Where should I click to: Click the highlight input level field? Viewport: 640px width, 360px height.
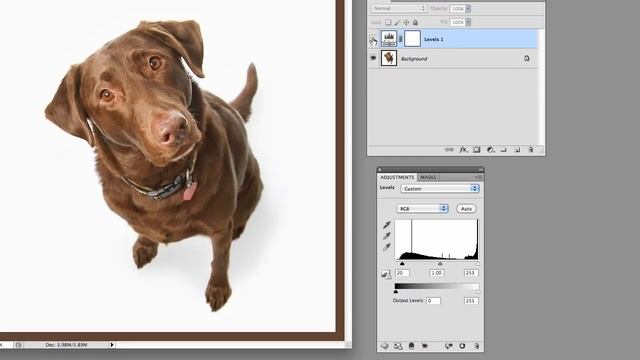point(471,273)
